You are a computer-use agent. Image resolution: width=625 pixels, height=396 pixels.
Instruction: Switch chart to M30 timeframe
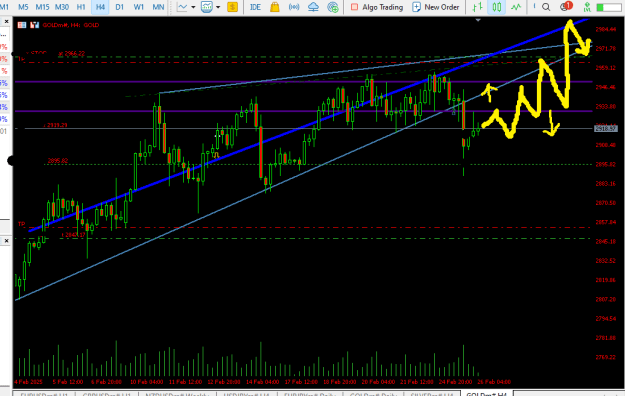(62, 7)
